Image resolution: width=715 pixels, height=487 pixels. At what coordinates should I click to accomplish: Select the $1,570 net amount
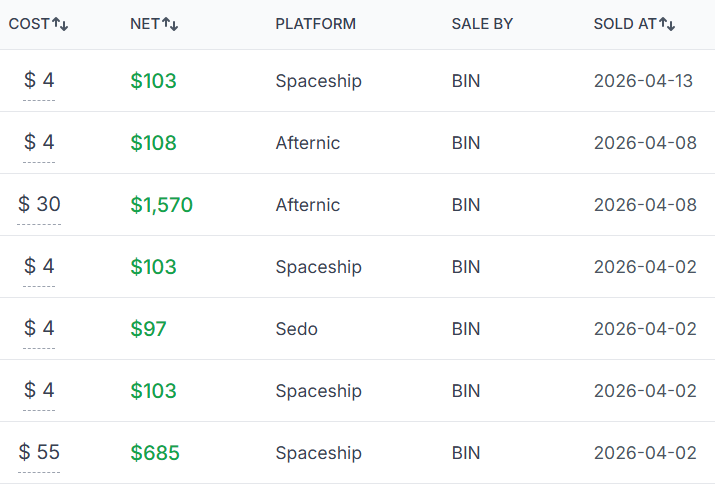coord(161,205)
